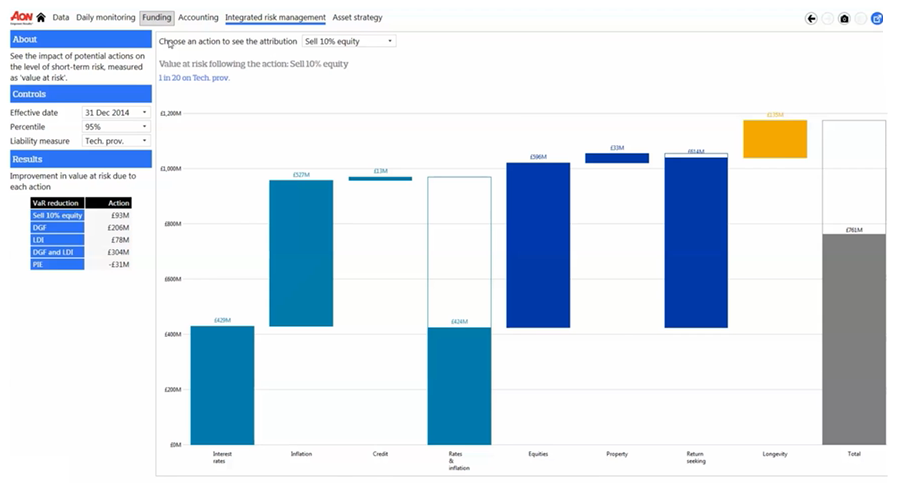
Task: Click the grey Total bar in chart
Action: click(x=853, y=338)
